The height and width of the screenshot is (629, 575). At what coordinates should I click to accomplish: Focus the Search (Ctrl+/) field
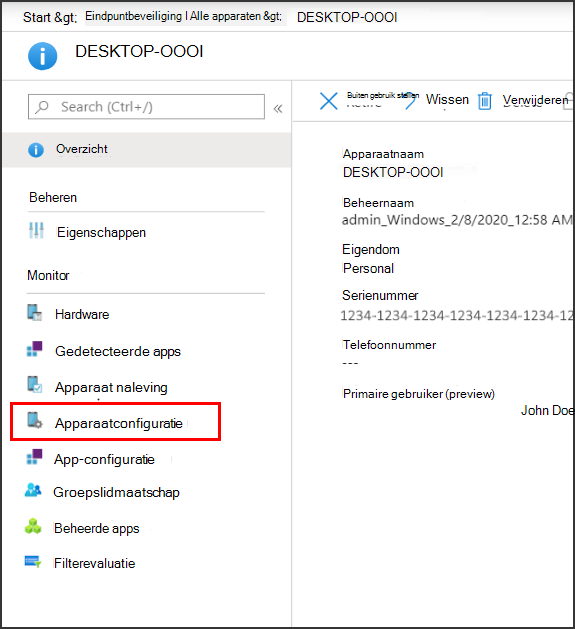point(146,107)
